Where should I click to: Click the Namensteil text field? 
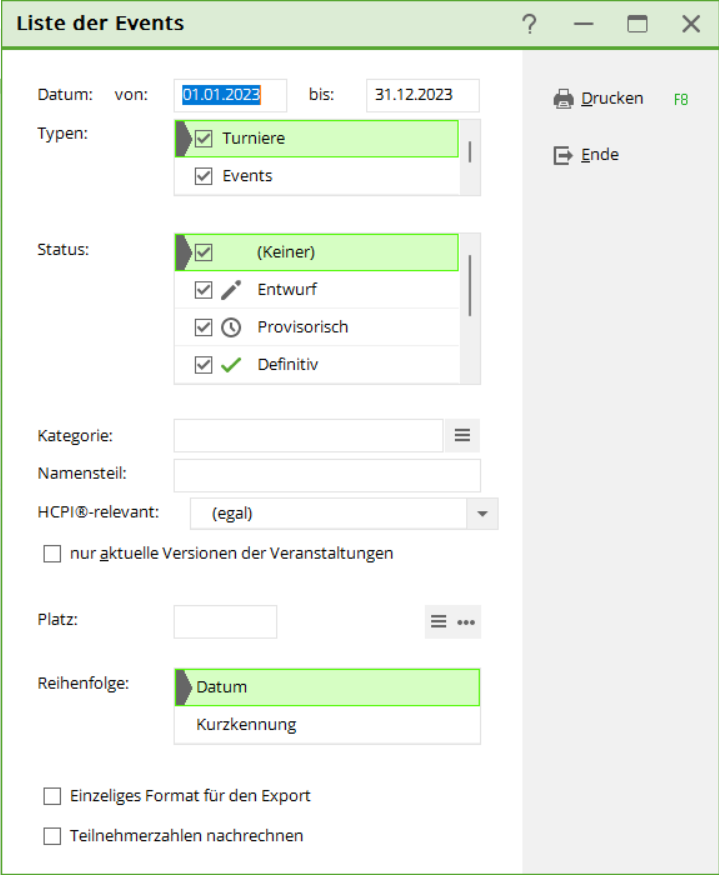click(x=327, y=476)
